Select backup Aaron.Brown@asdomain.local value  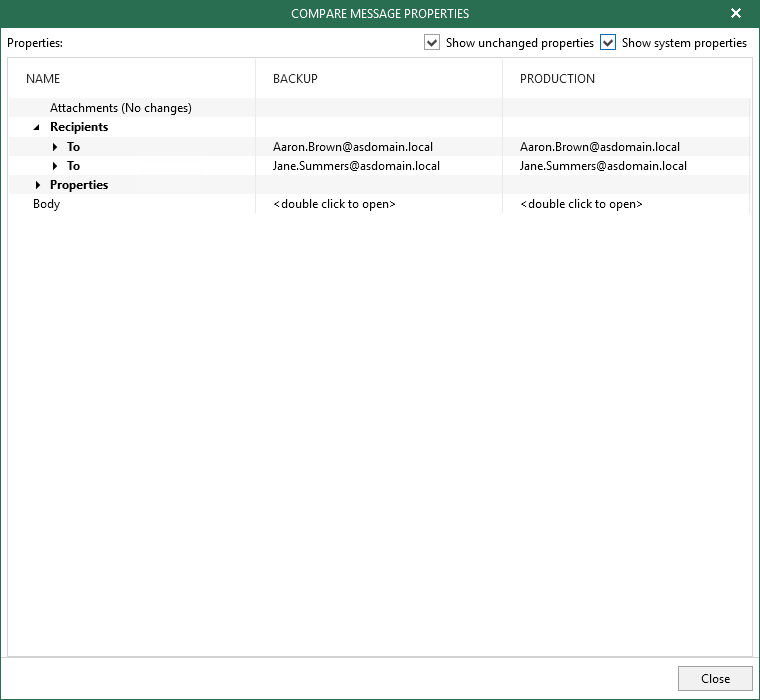click(x=352, y=147)
